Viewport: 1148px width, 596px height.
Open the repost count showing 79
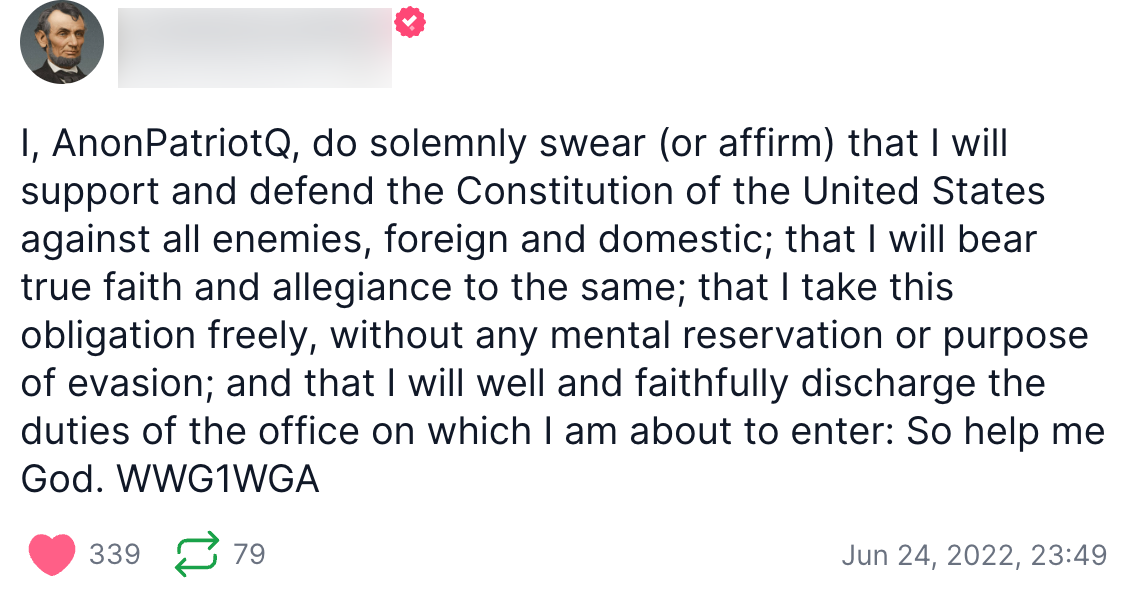pyautogui.click(x=247, y=553)
